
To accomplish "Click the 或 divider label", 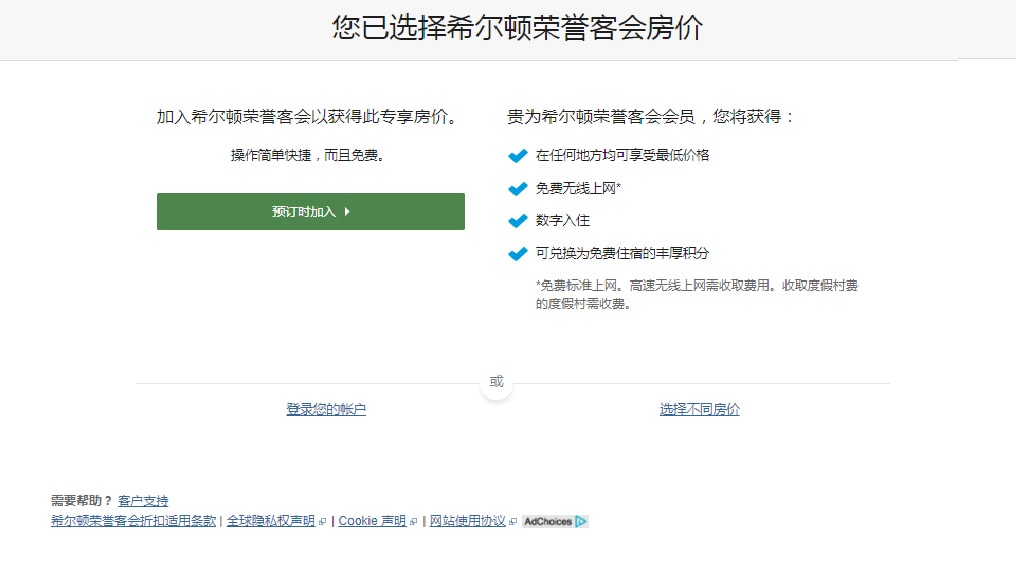I will pyautogui.click(x=496, y=381).
